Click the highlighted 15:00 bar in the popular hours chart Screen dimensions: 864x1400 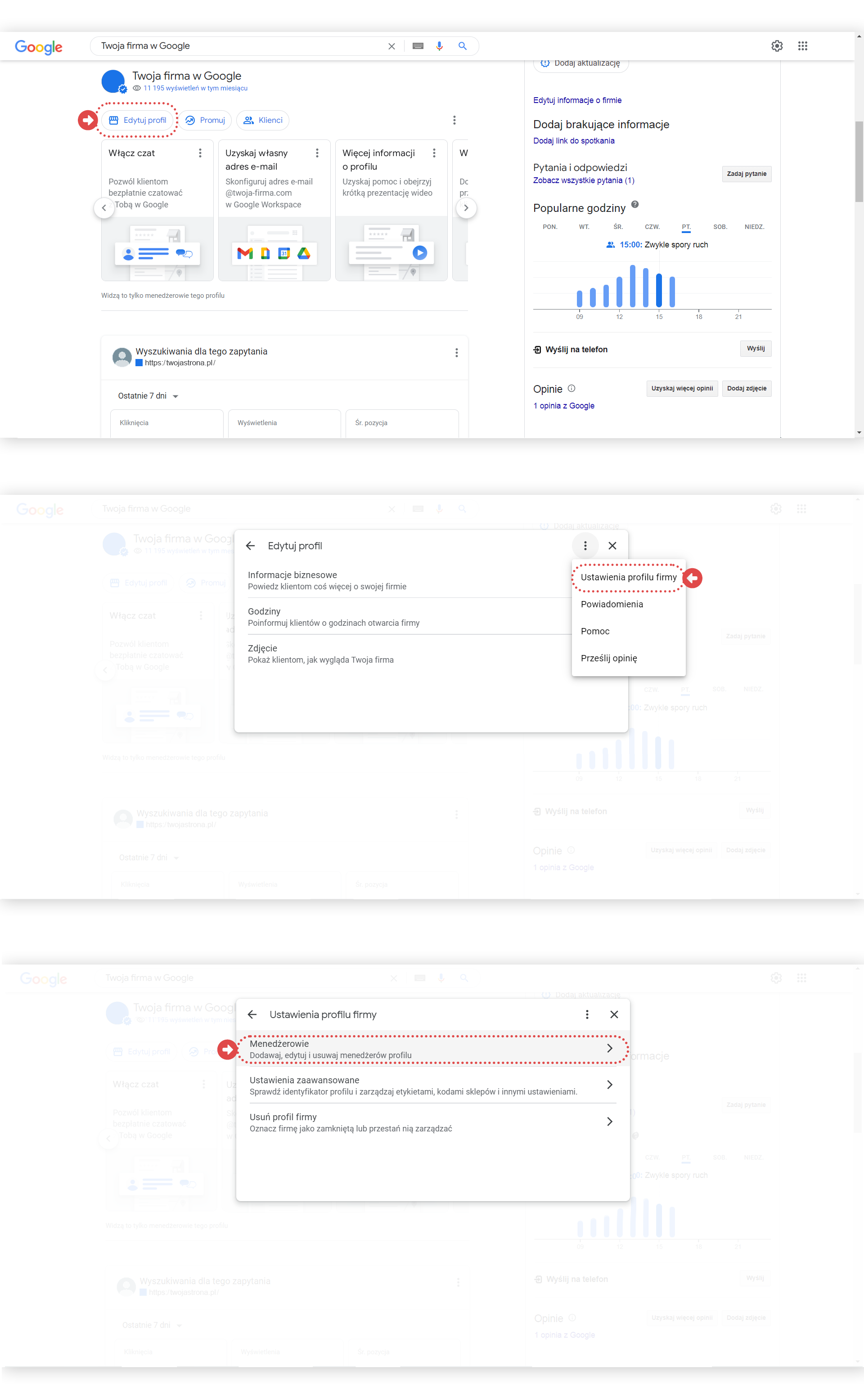point(659,291)
